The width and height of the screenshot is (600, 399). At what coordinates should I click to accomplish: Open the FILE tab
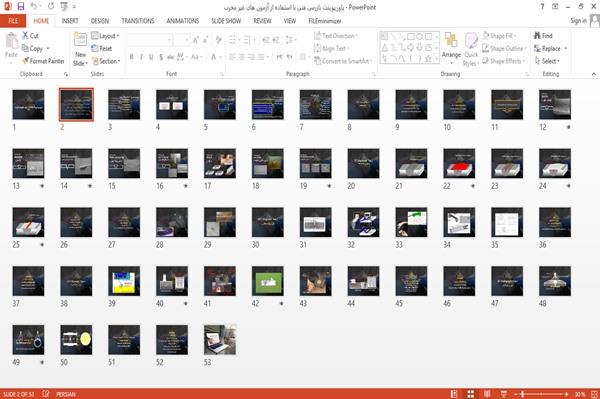pyautogui.click(x=13, y=21)
